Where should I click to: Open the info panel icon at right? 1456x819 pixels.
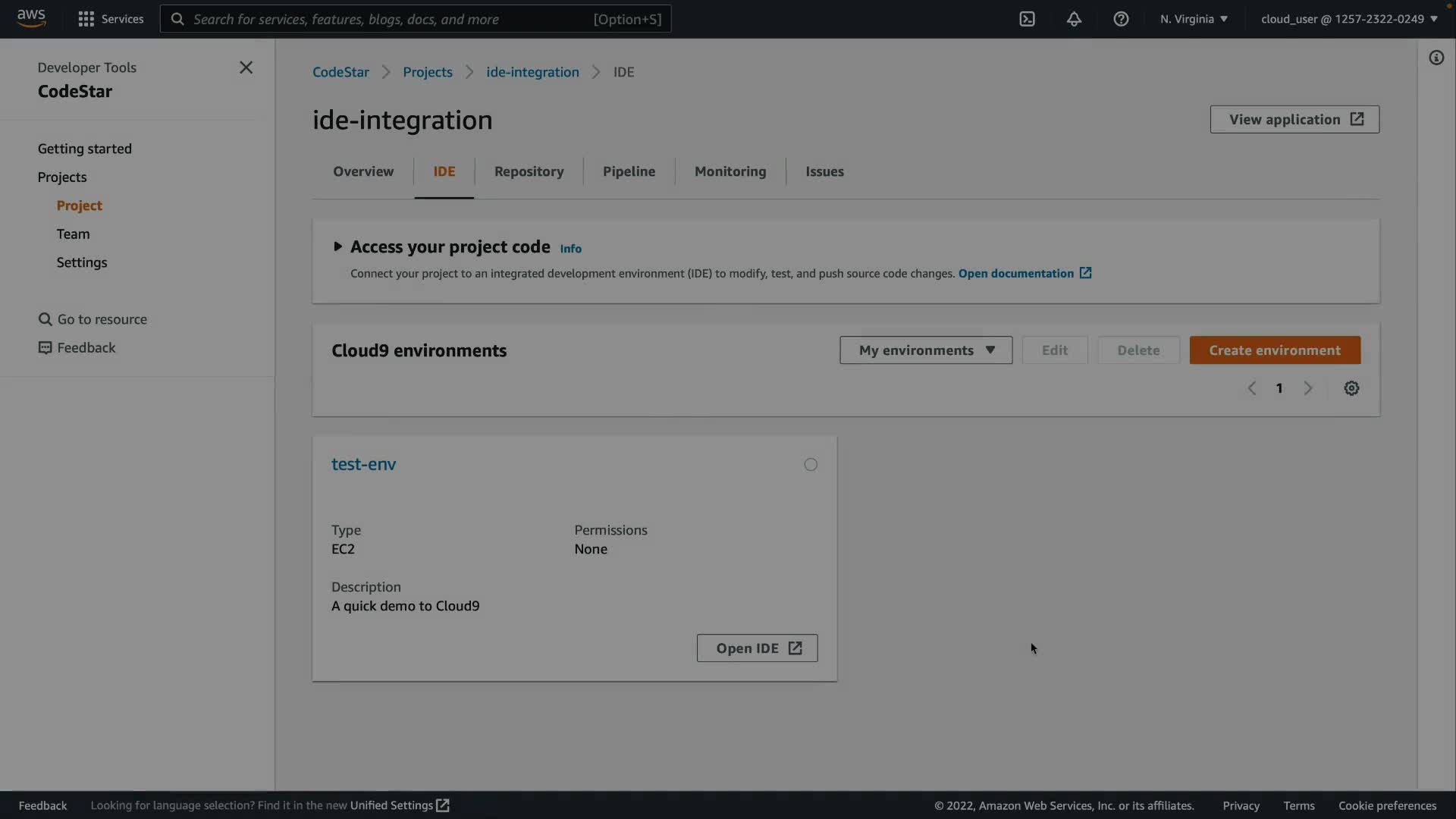(1436, 58)
